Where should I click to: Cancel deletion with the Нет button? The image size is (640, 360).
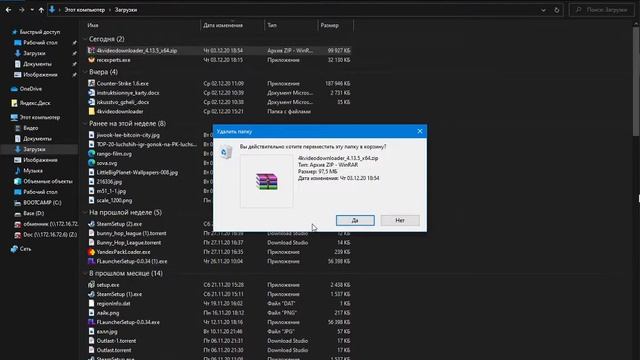[400, 220]
